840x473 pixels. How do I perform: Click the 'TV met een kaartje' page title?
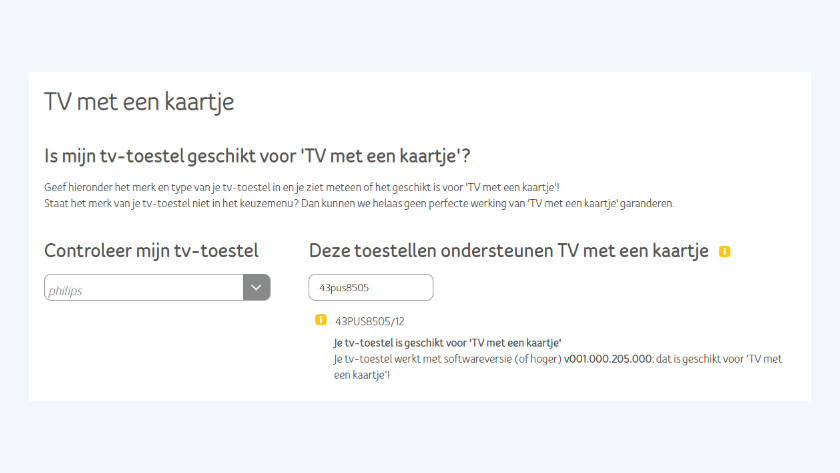[x=139, y=102]
